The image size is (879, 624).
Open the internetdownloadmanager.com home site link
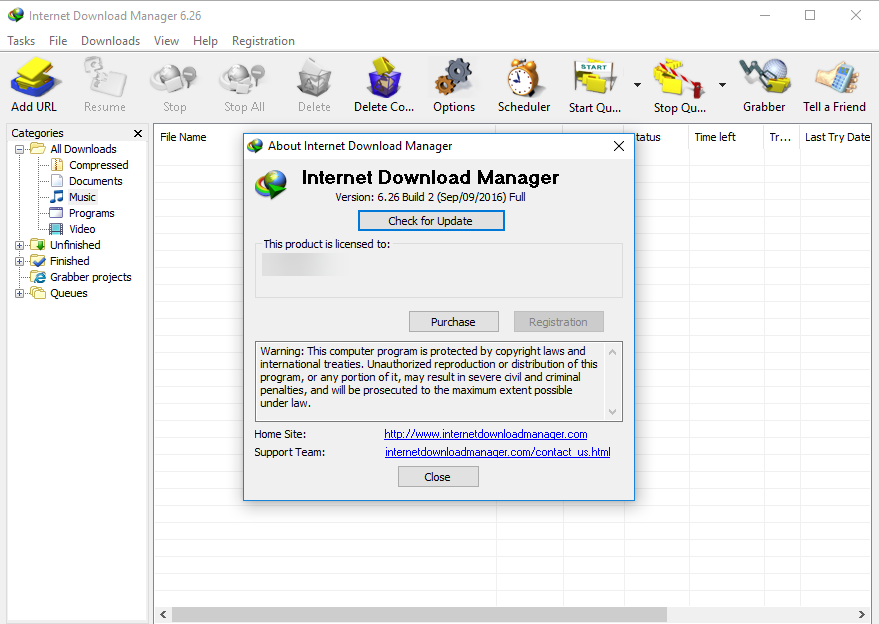(x=485, y=434)
